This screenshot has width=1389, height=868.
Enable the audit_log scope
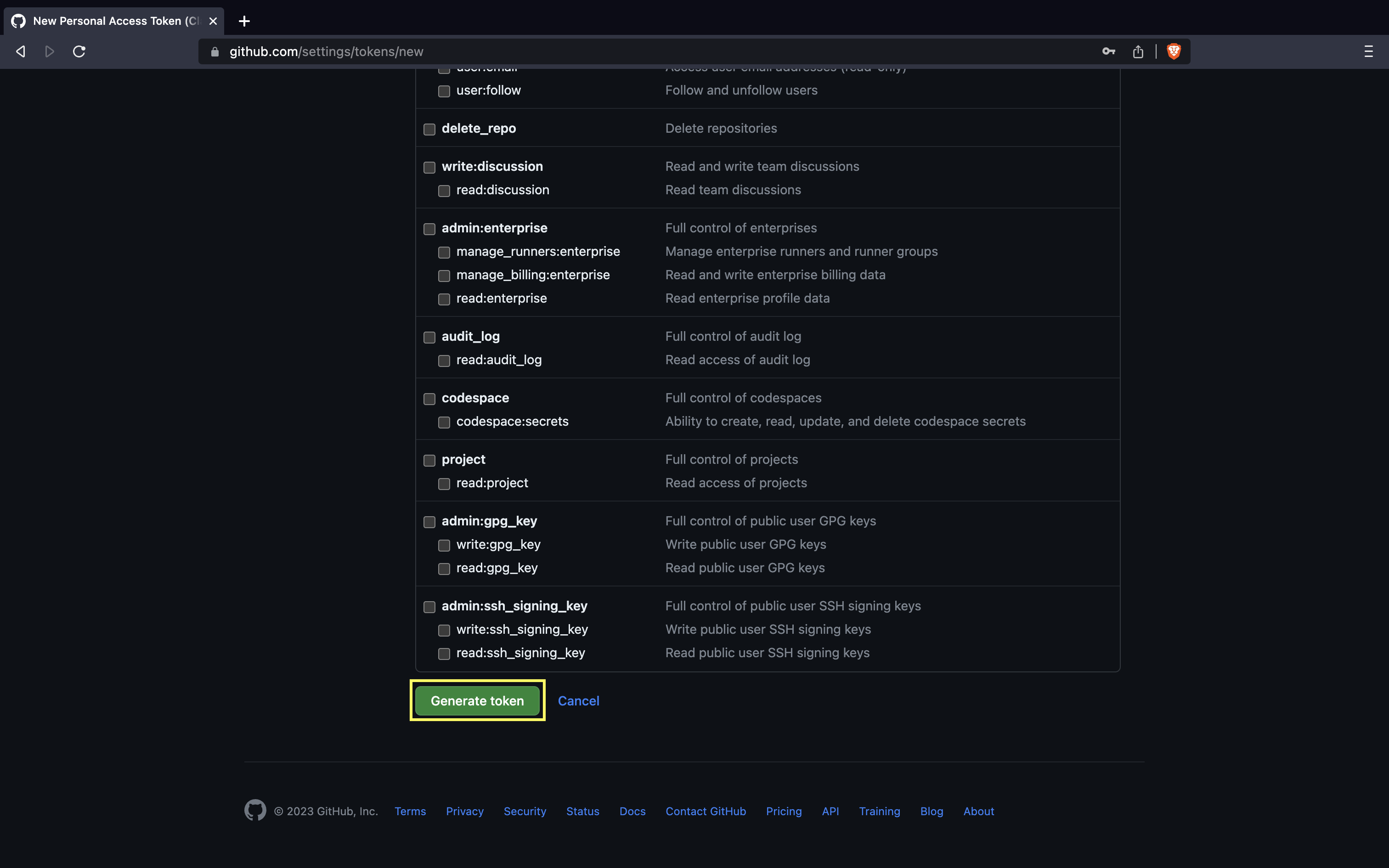(429, 338)
